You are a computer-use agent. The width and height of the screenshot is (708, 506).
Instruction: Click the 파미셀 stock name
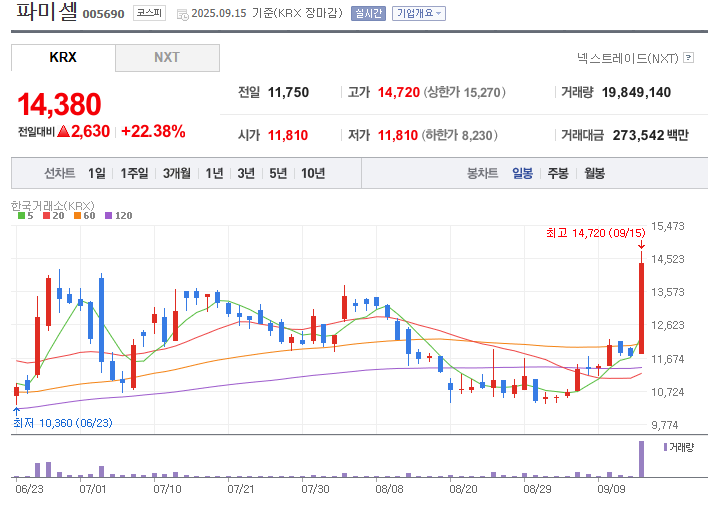click(47, 11)
